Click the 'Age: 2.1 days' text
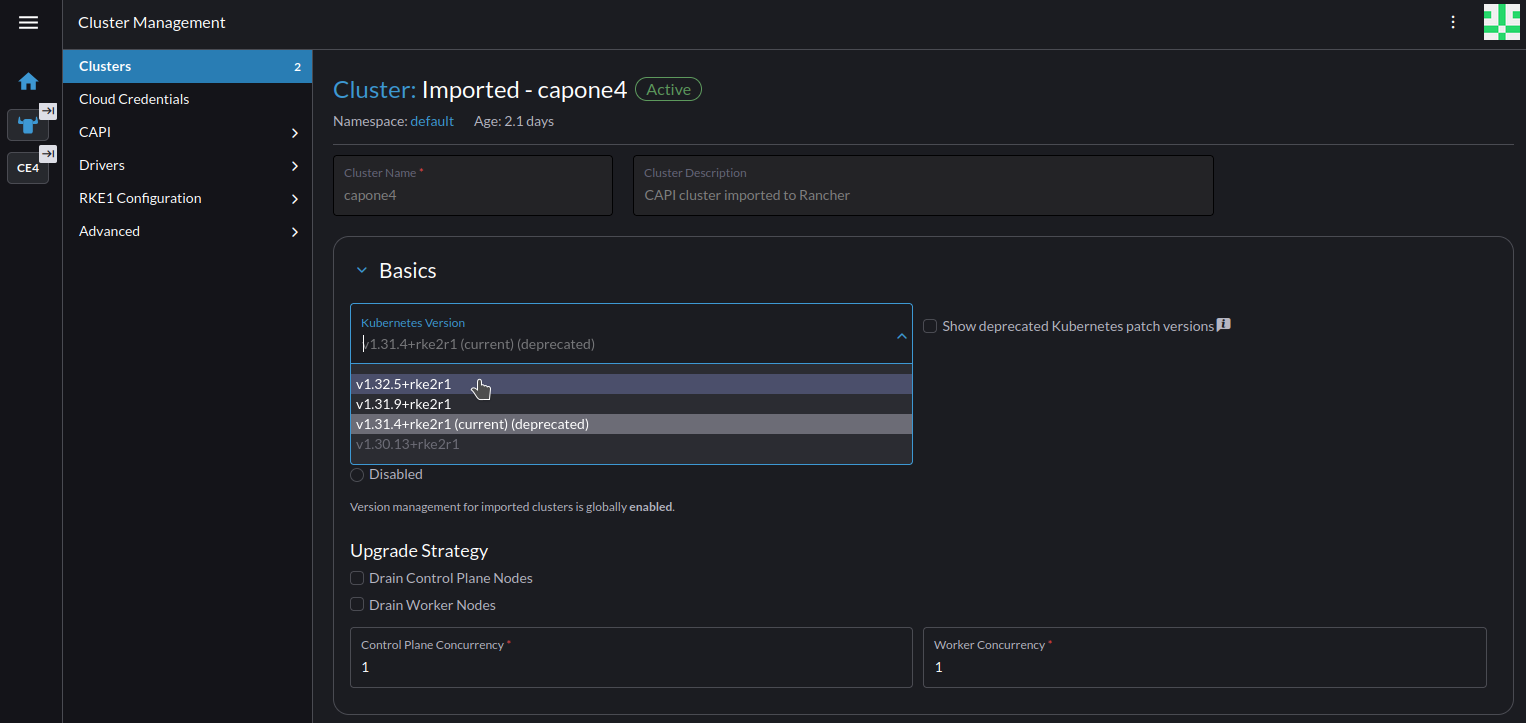Image resolution: width=1526 pixels, height=723 pixels. pos(514,121)
